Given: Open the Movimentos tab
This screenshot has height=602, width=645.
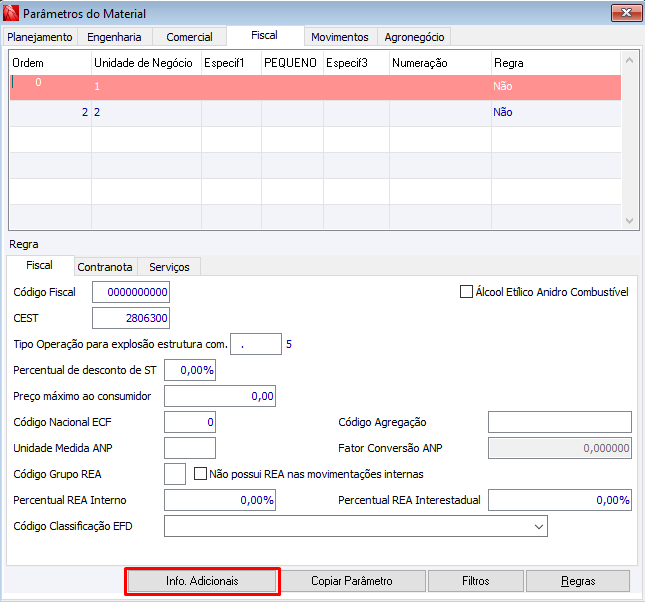Looking at the screenshot, I should click(x=340, y=37).
